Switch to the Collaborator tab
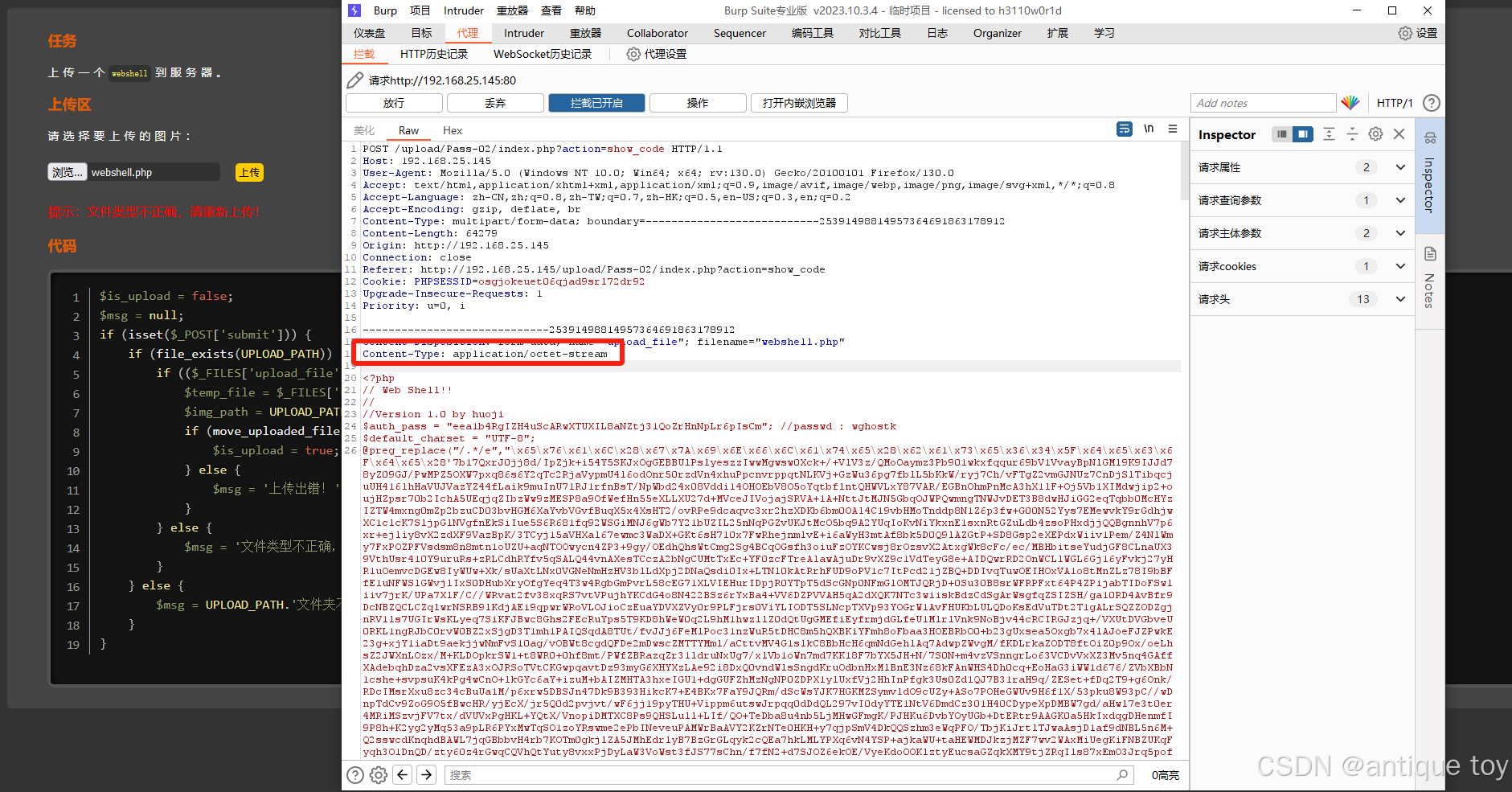The width and height of the screenshot is (1512, 792). (x=658, y=33)
